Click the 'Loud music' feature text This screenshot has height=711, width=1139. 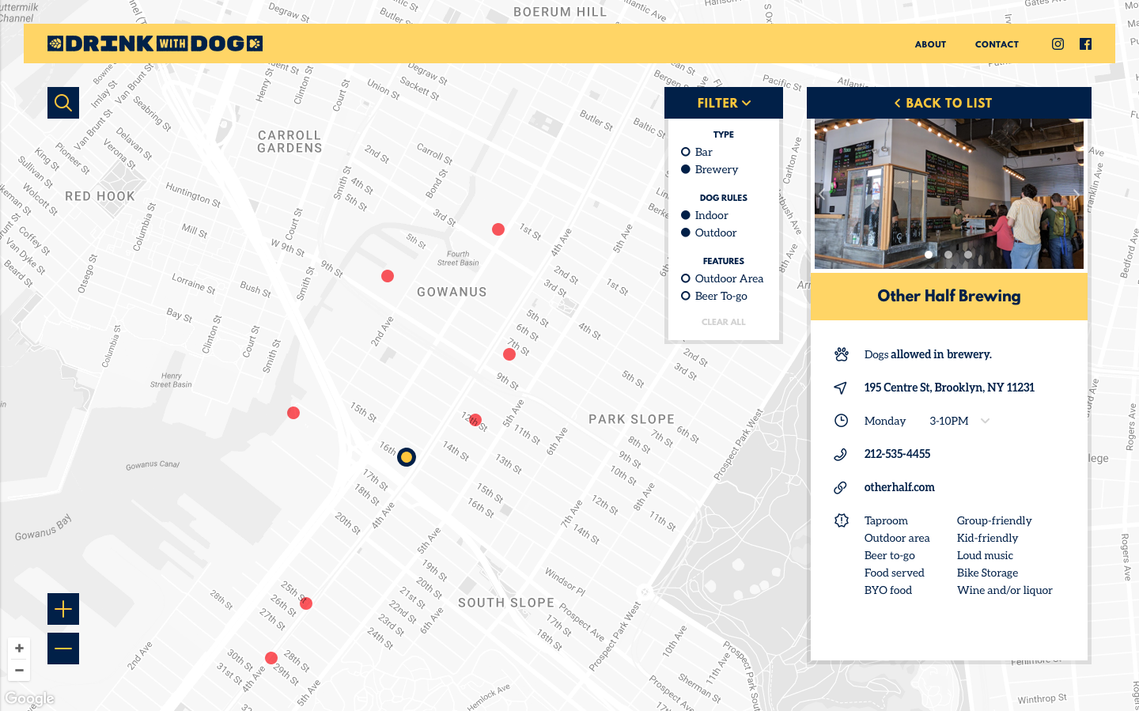pos(985,556)
